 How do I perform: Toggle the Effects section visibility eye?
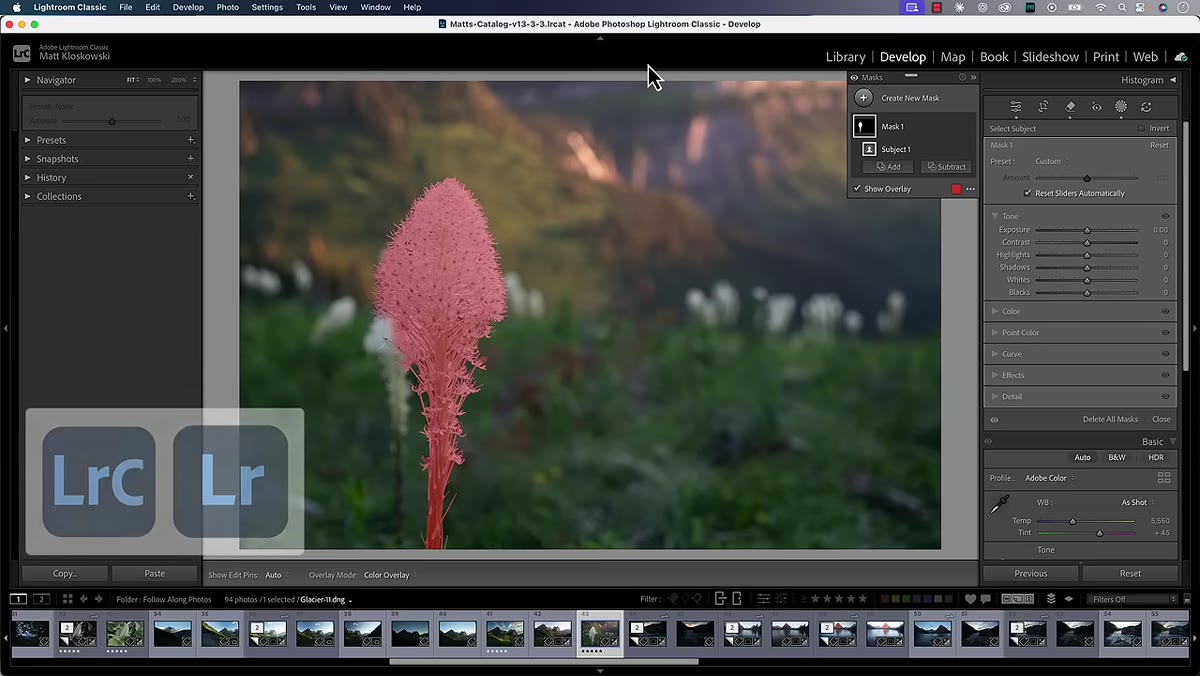pos(1165,375)
